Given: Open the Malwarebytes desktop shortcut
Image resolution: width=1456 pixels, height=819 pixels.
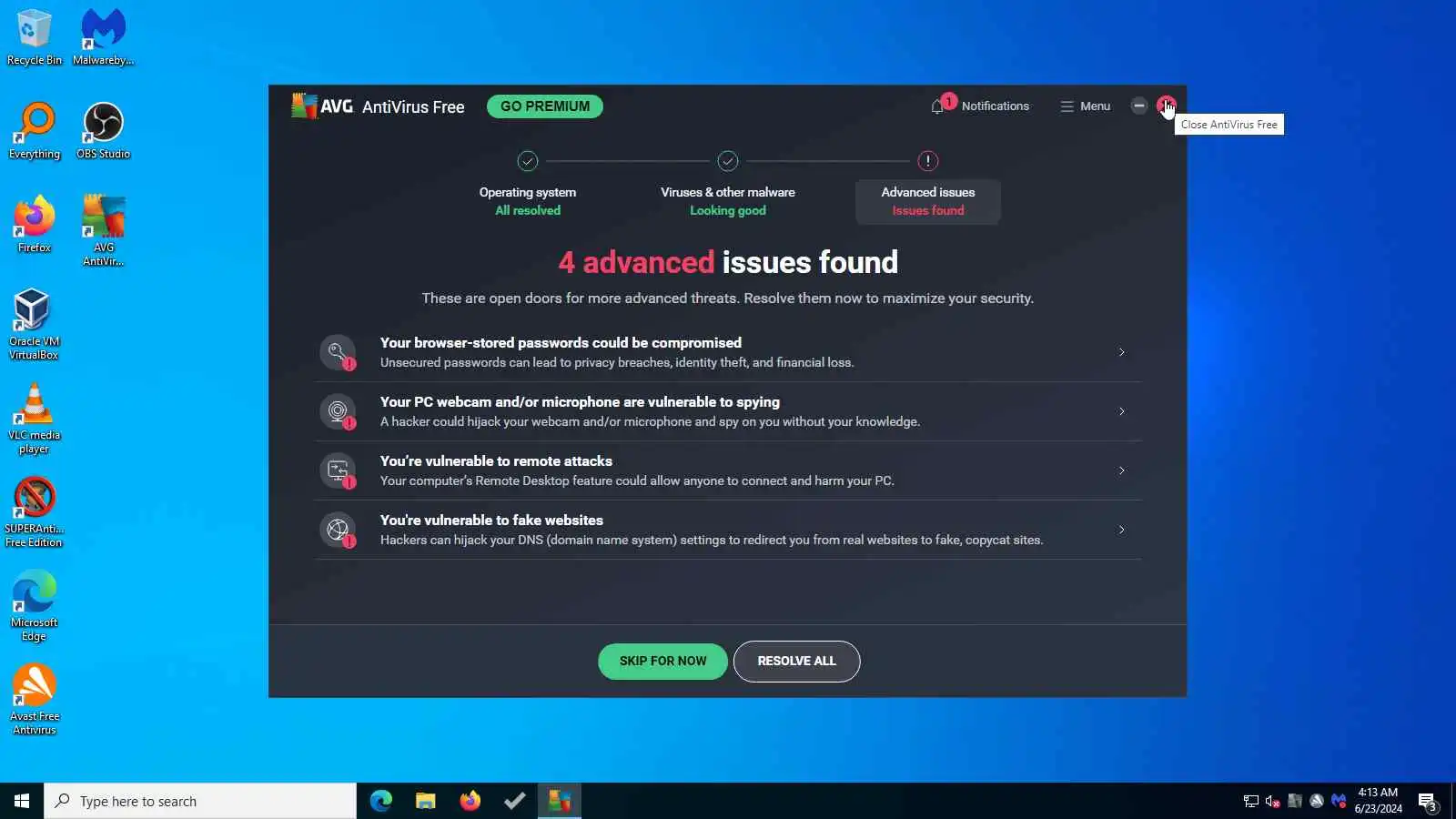Looking at the screenshot, I should click(103, 37).
